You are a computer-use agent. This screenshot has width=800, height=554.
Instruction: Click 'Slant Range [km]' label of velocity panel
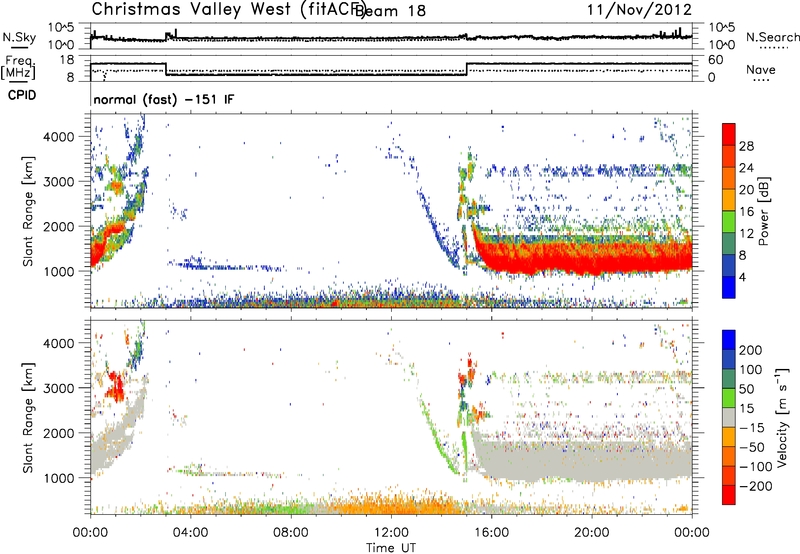point(28,417)
